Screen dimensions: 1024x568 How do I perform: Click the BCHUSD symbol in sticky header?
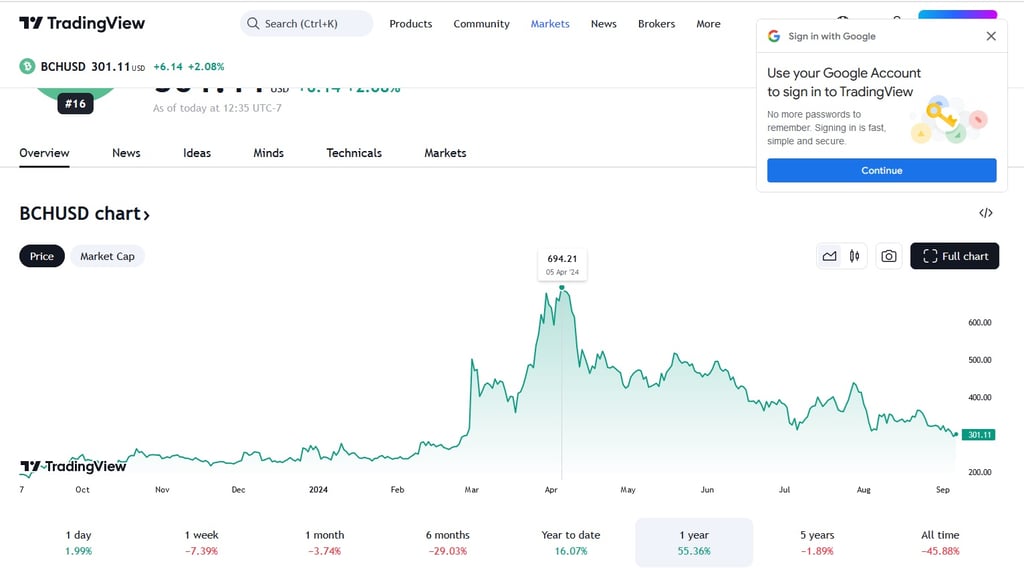coord(63,67)
